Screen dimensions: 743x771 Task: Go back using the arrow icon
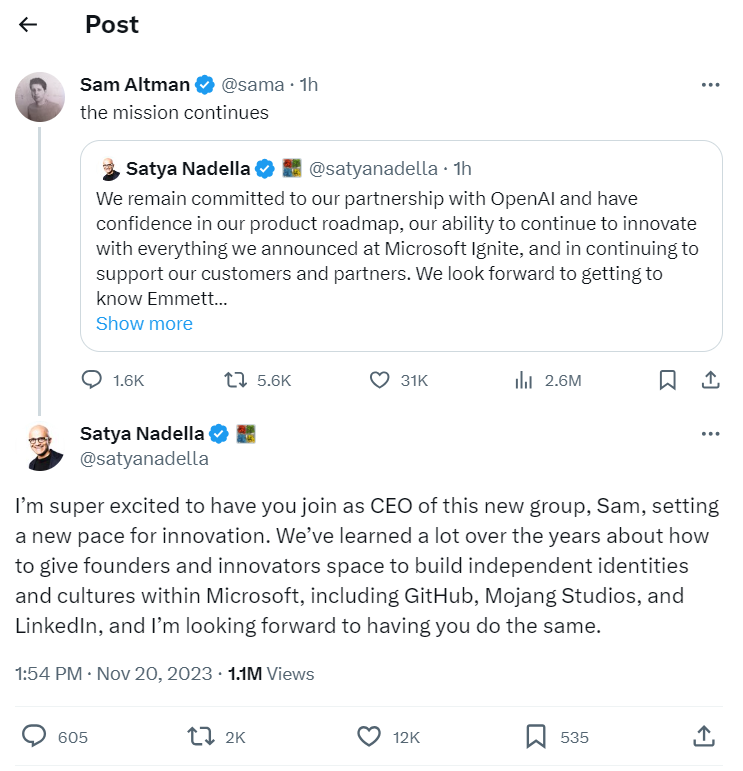[28, 24]
